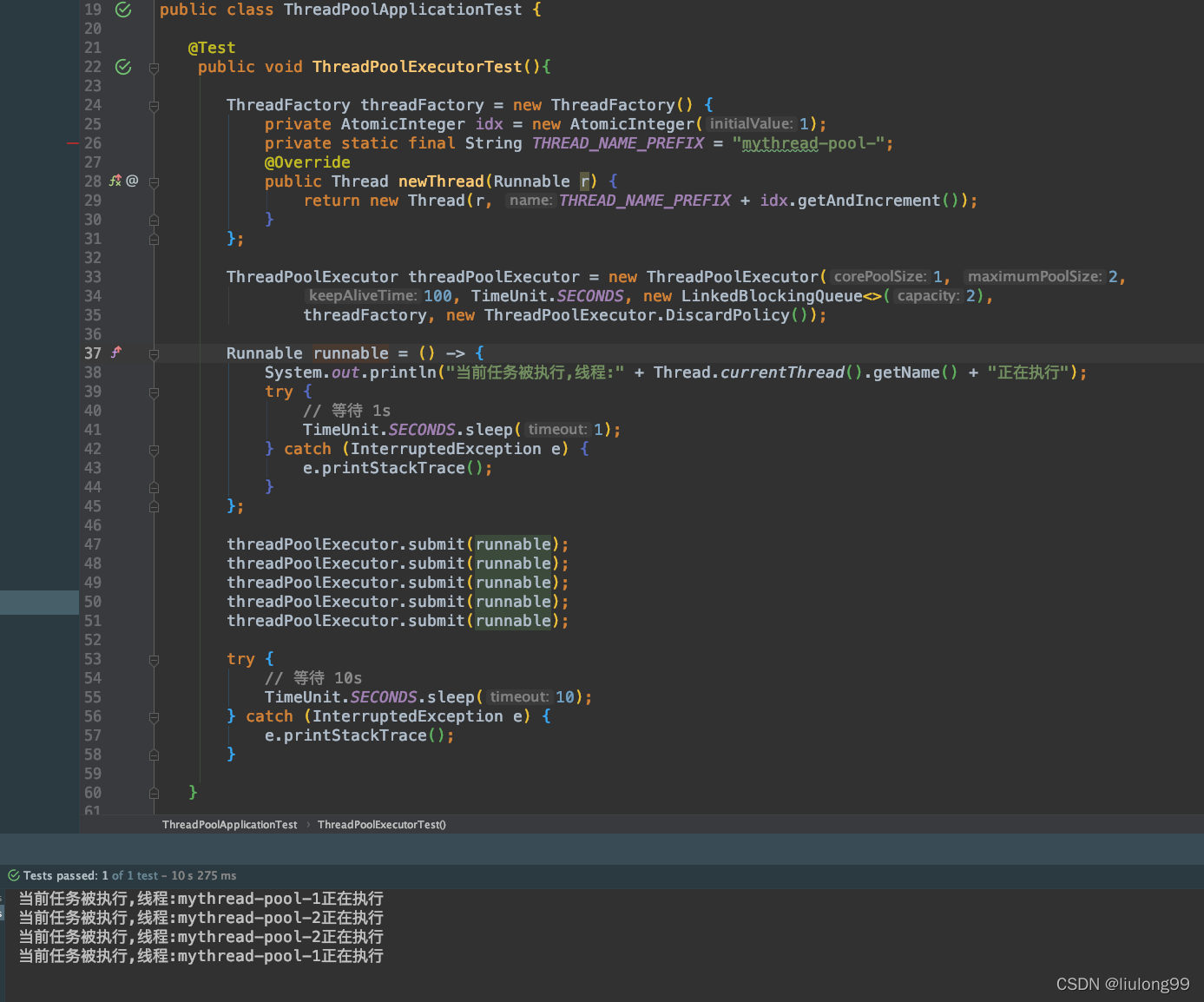
Task: Click the threadPoolExecutor variable declaration on line 33
Action: (x=494, y=277)
